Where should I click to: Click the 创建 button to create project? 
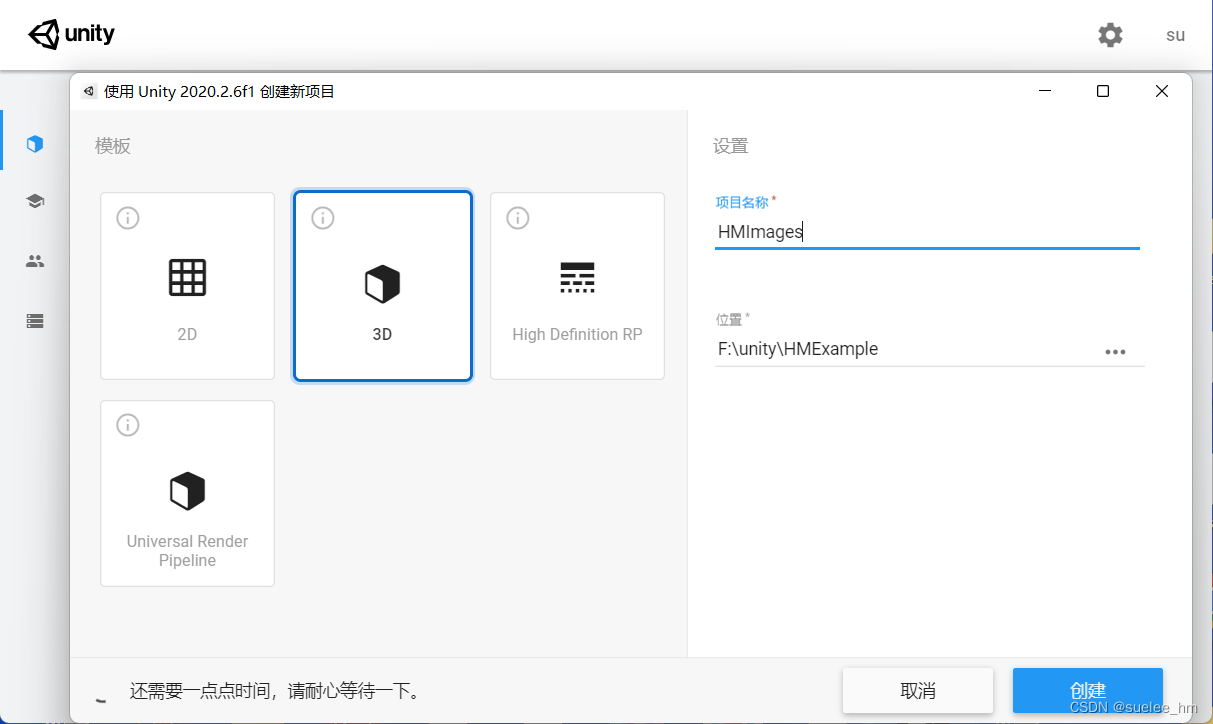click(1088, 690)
